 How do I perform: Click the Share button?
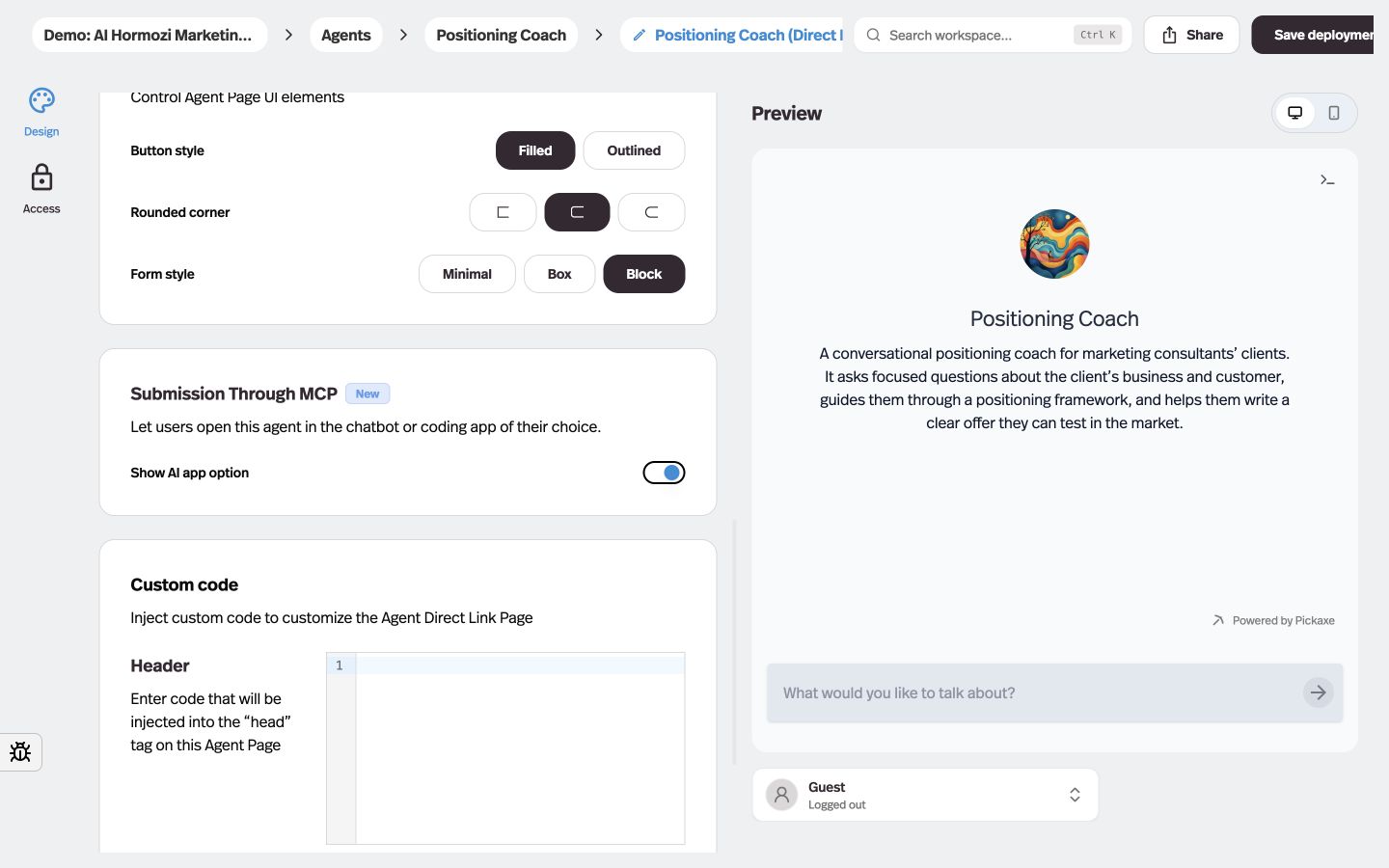click(1191, 35)
